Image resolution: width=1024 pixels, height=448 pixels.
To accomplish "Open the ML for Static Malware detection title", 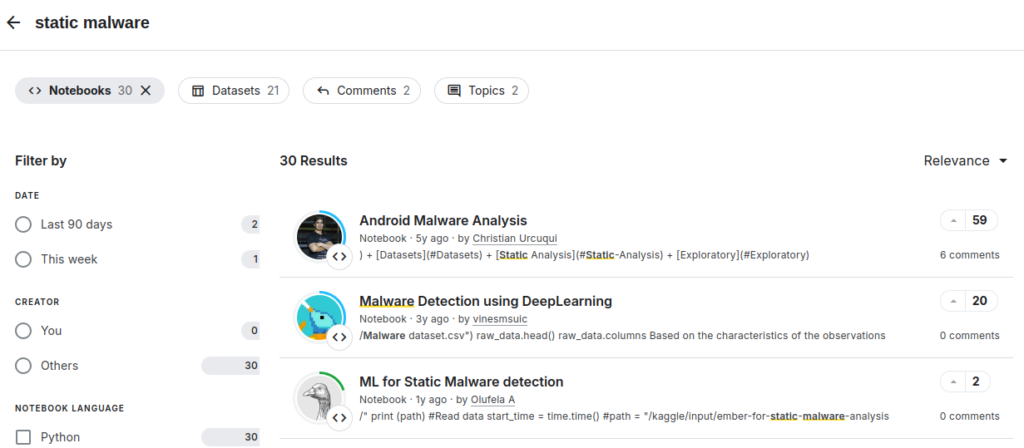I will tap(461, 381).
